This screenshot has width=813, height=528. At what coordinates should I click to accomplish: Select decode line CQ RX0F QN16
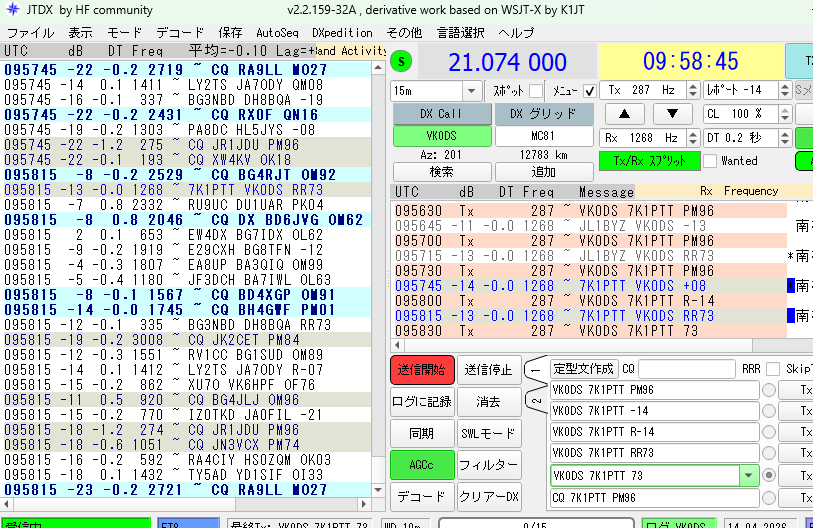click(186, 115)
